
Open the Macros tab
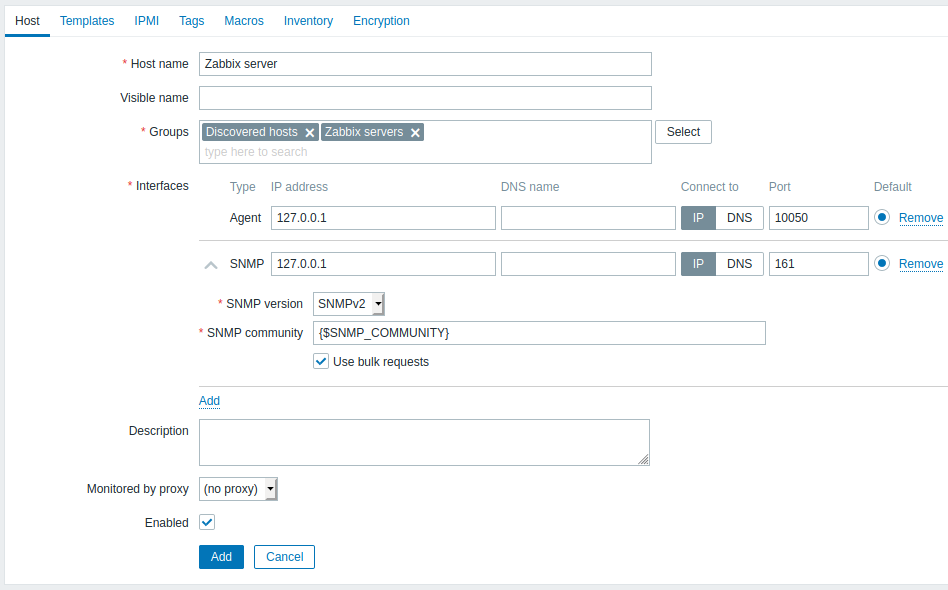[x=244, y=21]
